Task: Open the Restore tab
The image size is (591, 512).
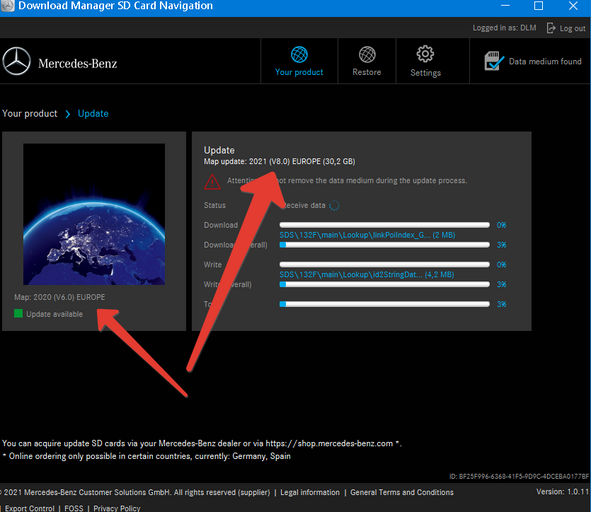Action: pos(367,61)
